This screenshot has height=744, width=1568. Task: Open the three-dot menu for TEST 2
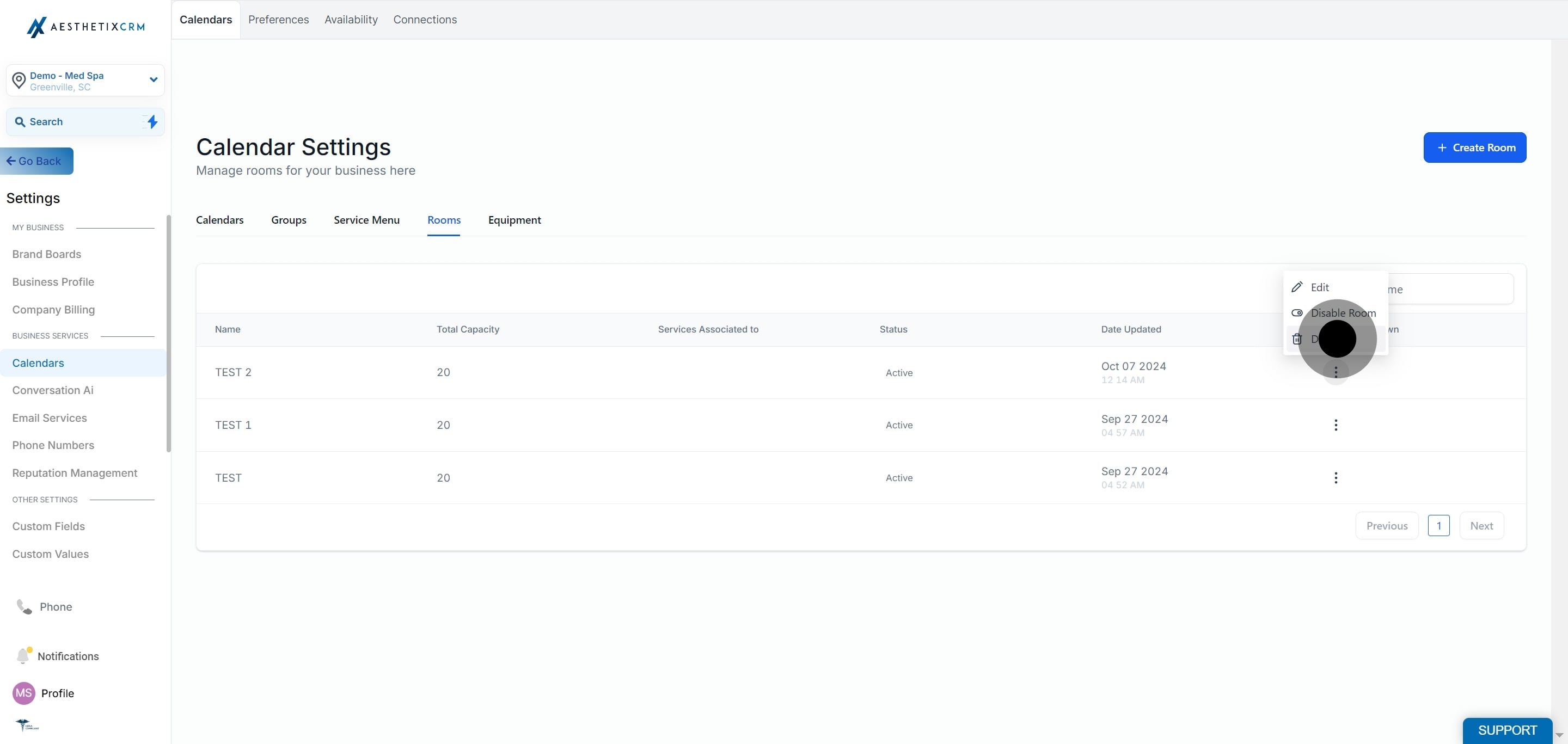pos(1336,372)
